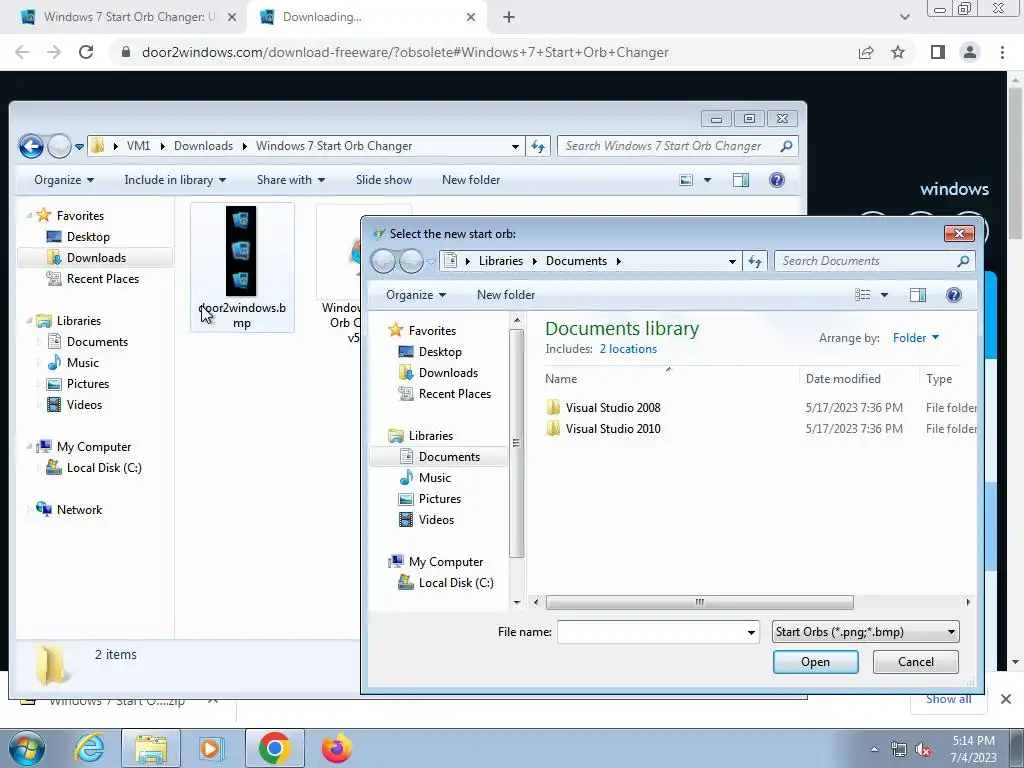Collapse My Computer group in Explorer window

(29, 447)
